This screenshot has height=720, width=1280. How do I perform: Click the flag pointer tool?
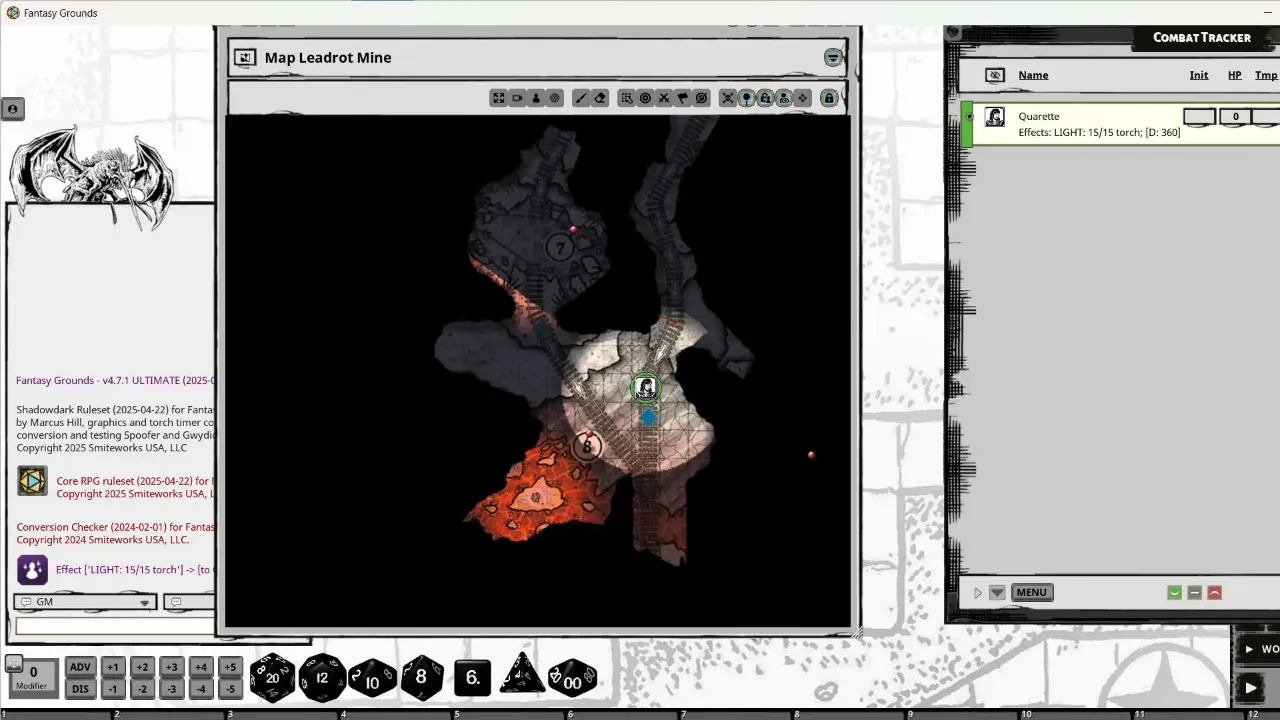coord(683,98)
